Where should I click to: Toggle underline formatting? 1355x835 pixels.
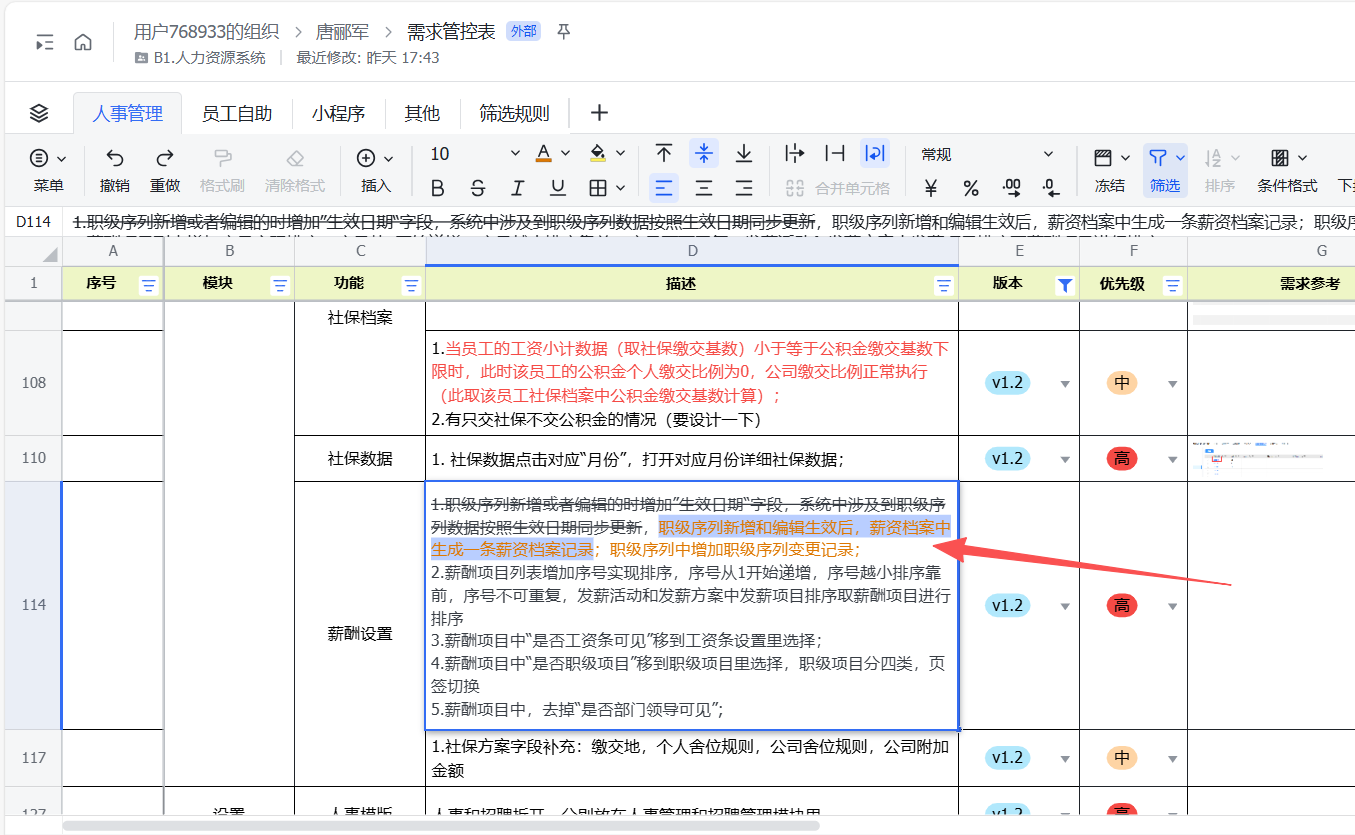click(558, 188)
